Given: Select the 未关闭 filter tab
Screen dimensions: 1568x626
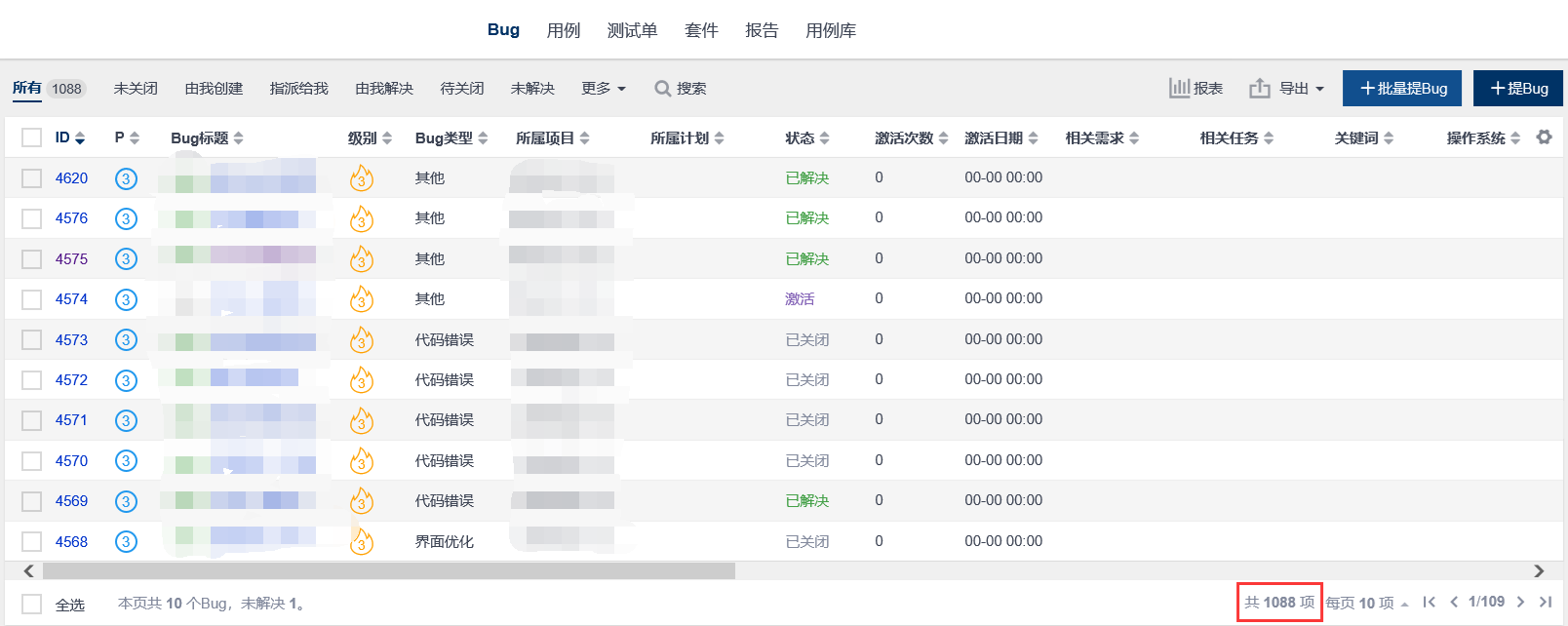Looking at the screenshot, I should click(136, 89).
